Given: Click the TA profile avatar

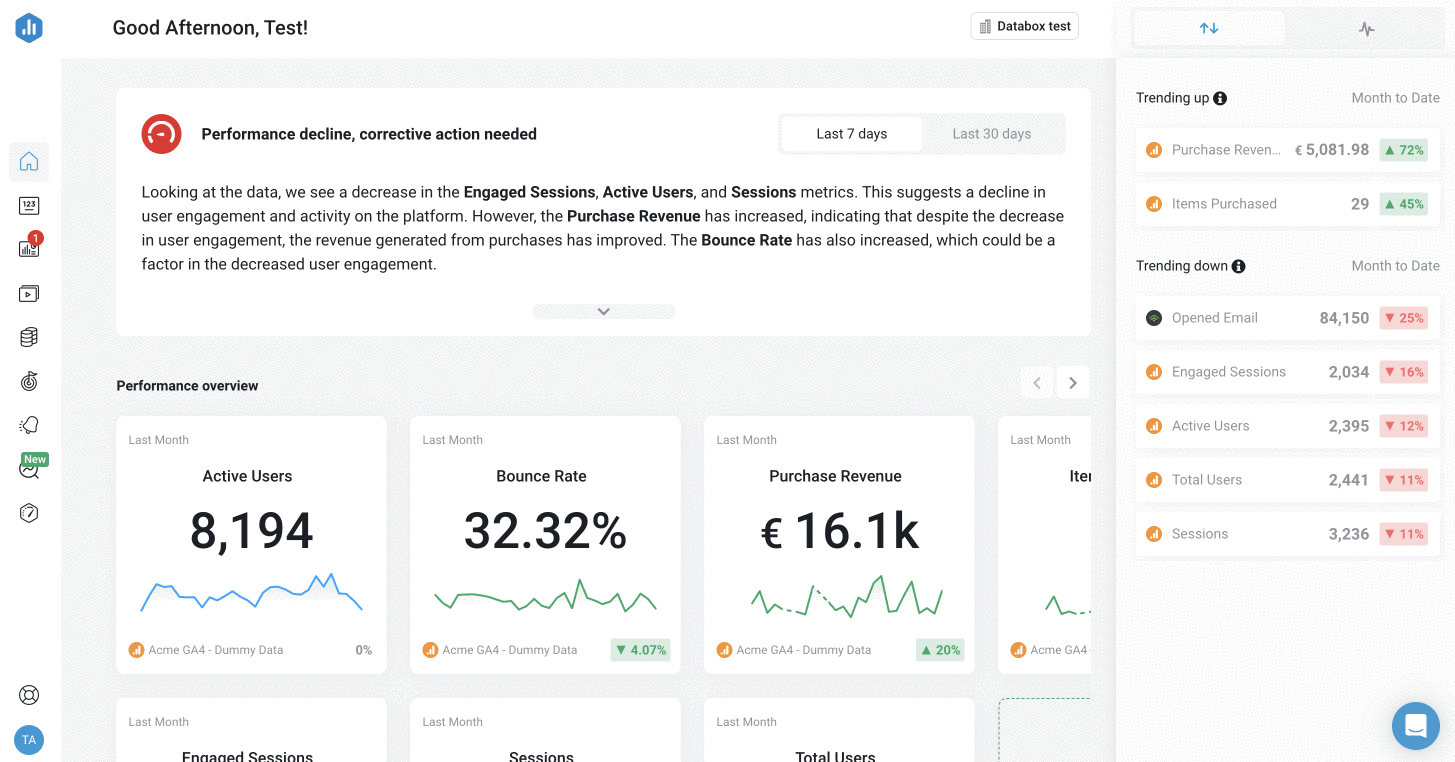Looking at the screenshot, I should 29,740.
